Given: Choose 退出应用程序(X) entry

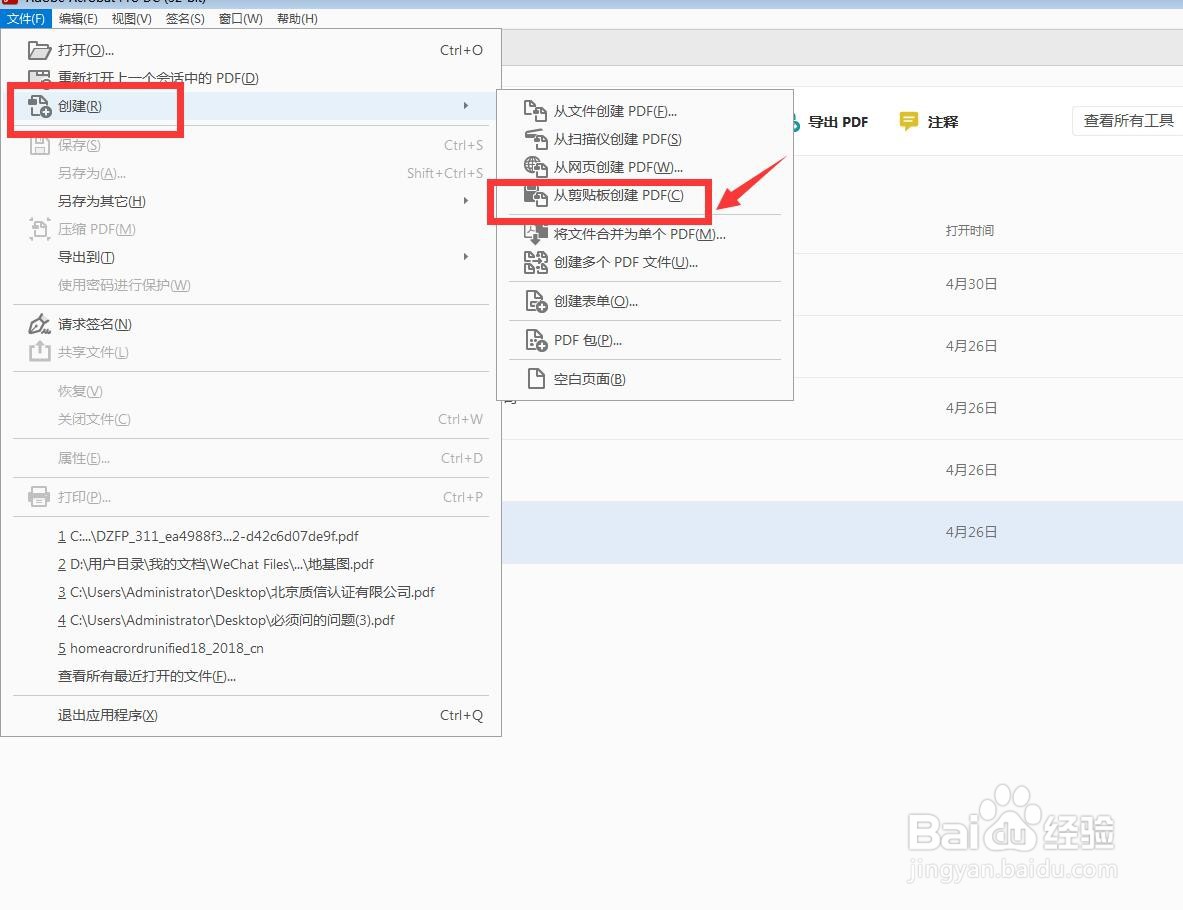Looking at the screenshot, I should 250,715.
